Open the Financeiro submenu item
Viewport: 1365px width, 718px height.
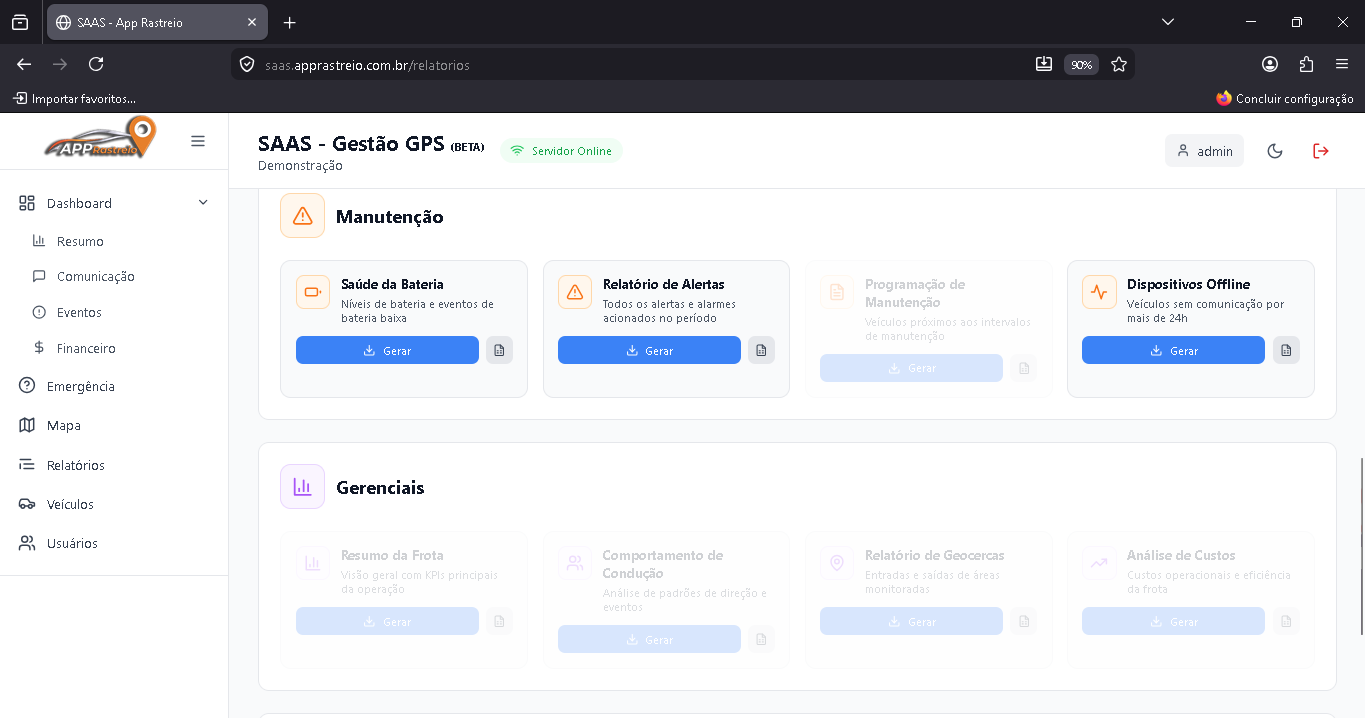click(86, 348)
